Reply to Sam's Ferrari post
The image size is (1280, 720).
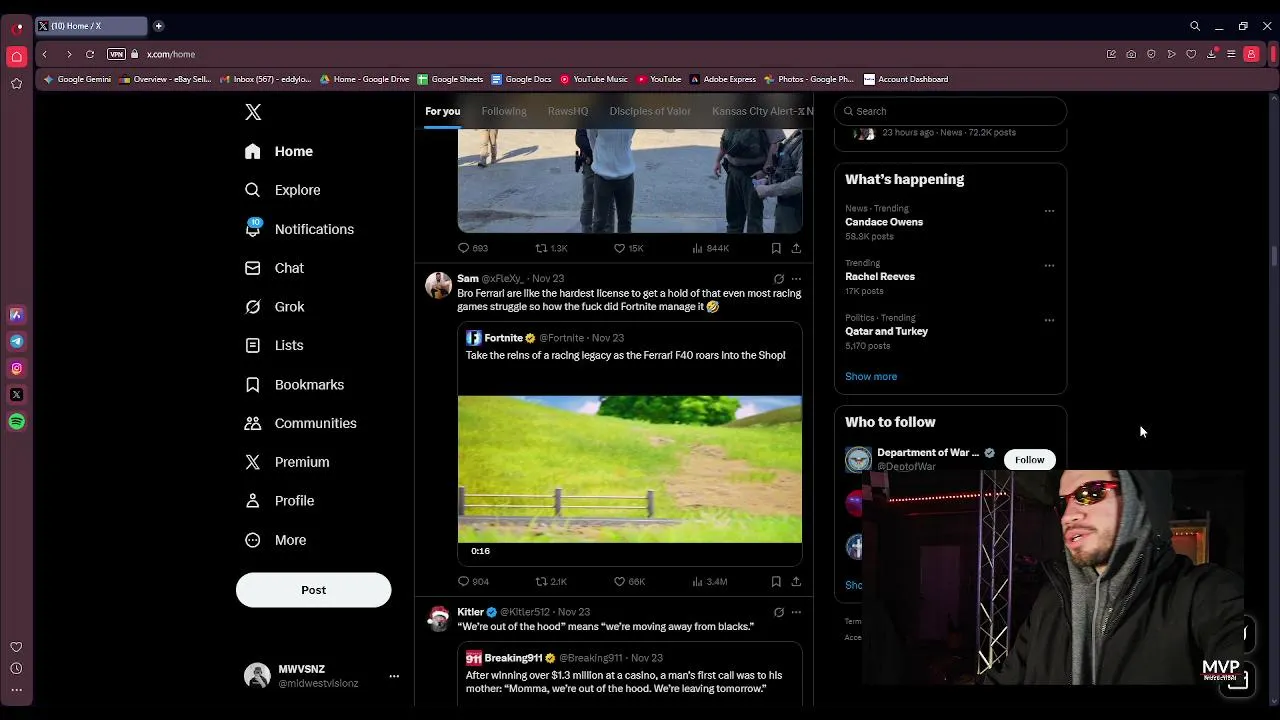point(472,581)
